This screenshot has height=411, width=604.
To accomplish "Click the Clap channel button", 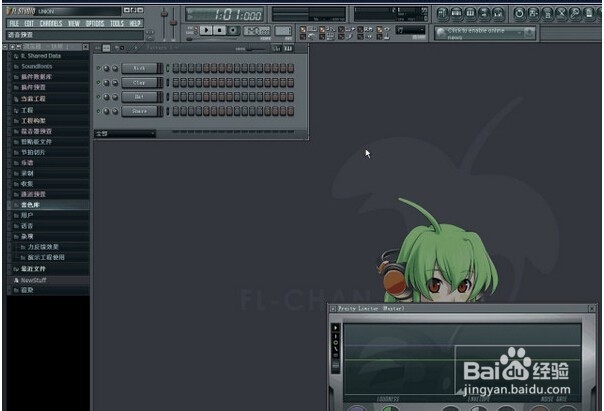I will point(139,82).
